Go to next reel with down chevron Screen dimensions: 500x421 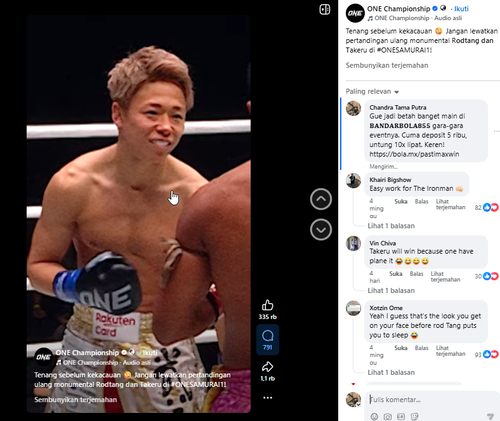(321, 230)
